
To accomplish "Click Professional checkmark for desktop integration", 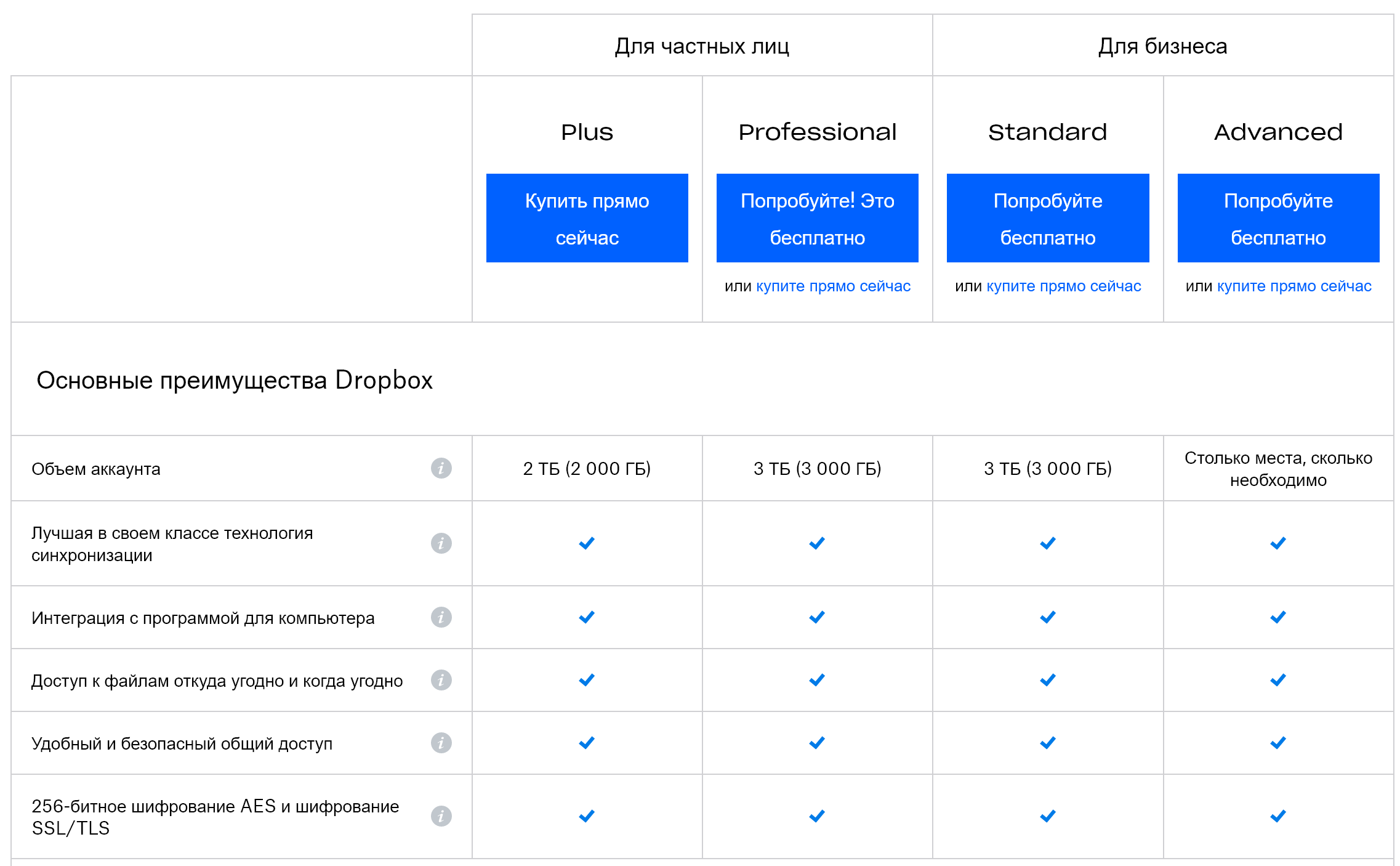I will (817, 617).
